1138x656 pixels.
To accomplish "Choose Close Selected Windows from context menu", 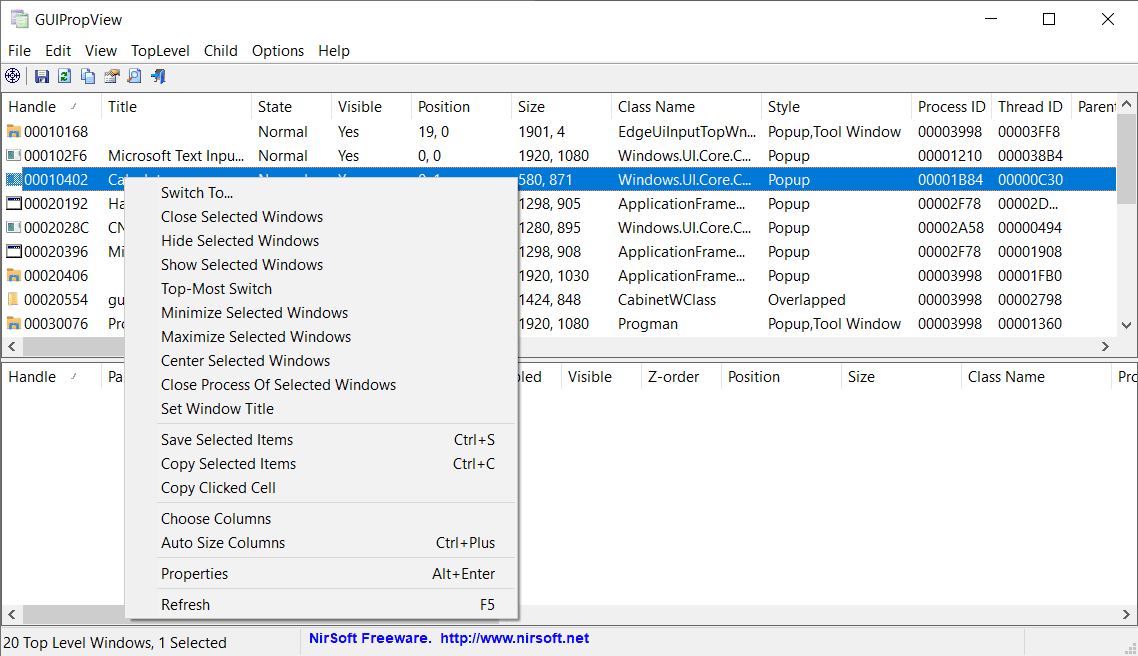I will [242, 217].
